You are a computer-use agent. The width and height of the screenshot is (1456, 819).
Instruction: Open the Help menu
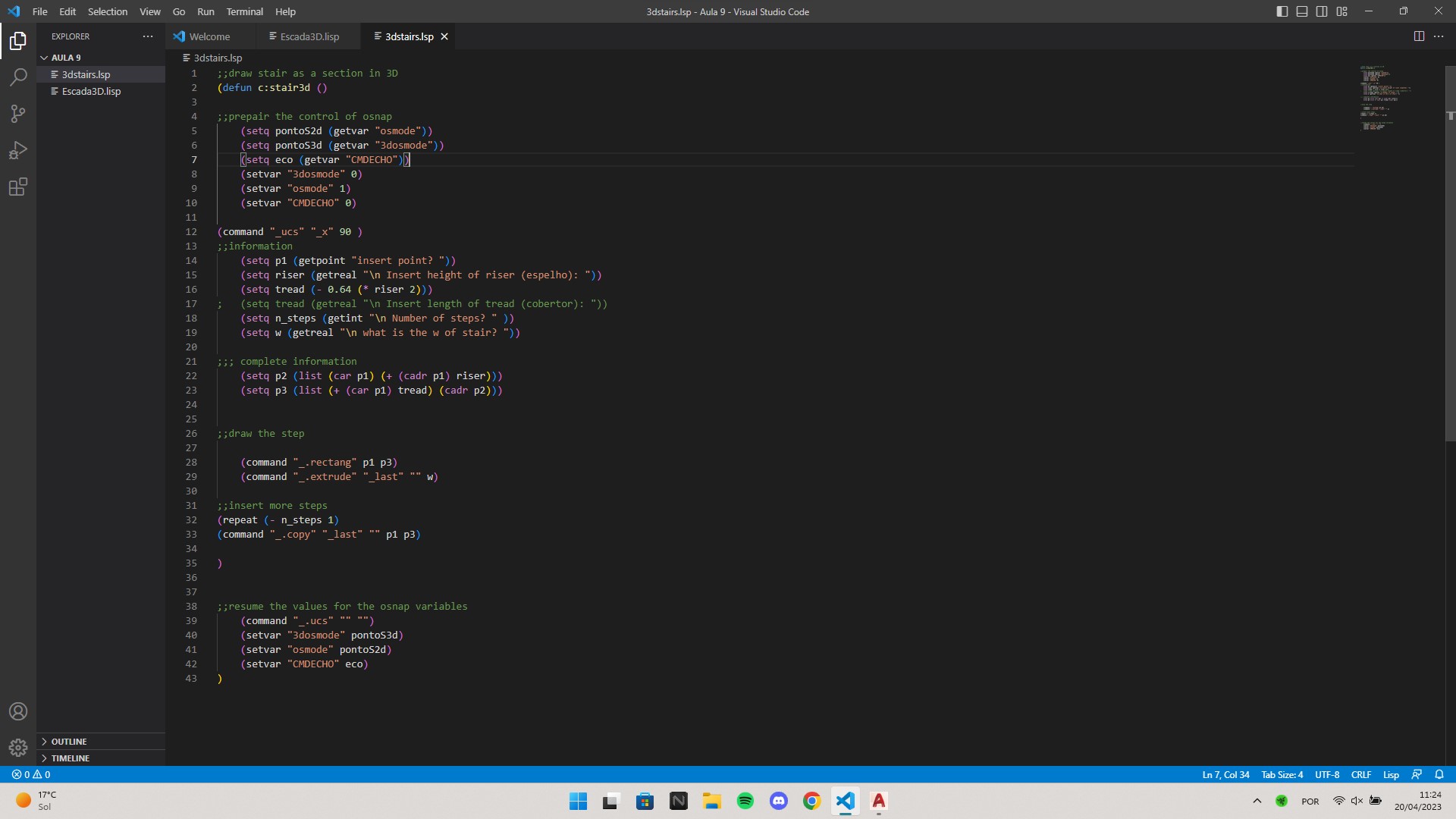click(x=285, y=11)
